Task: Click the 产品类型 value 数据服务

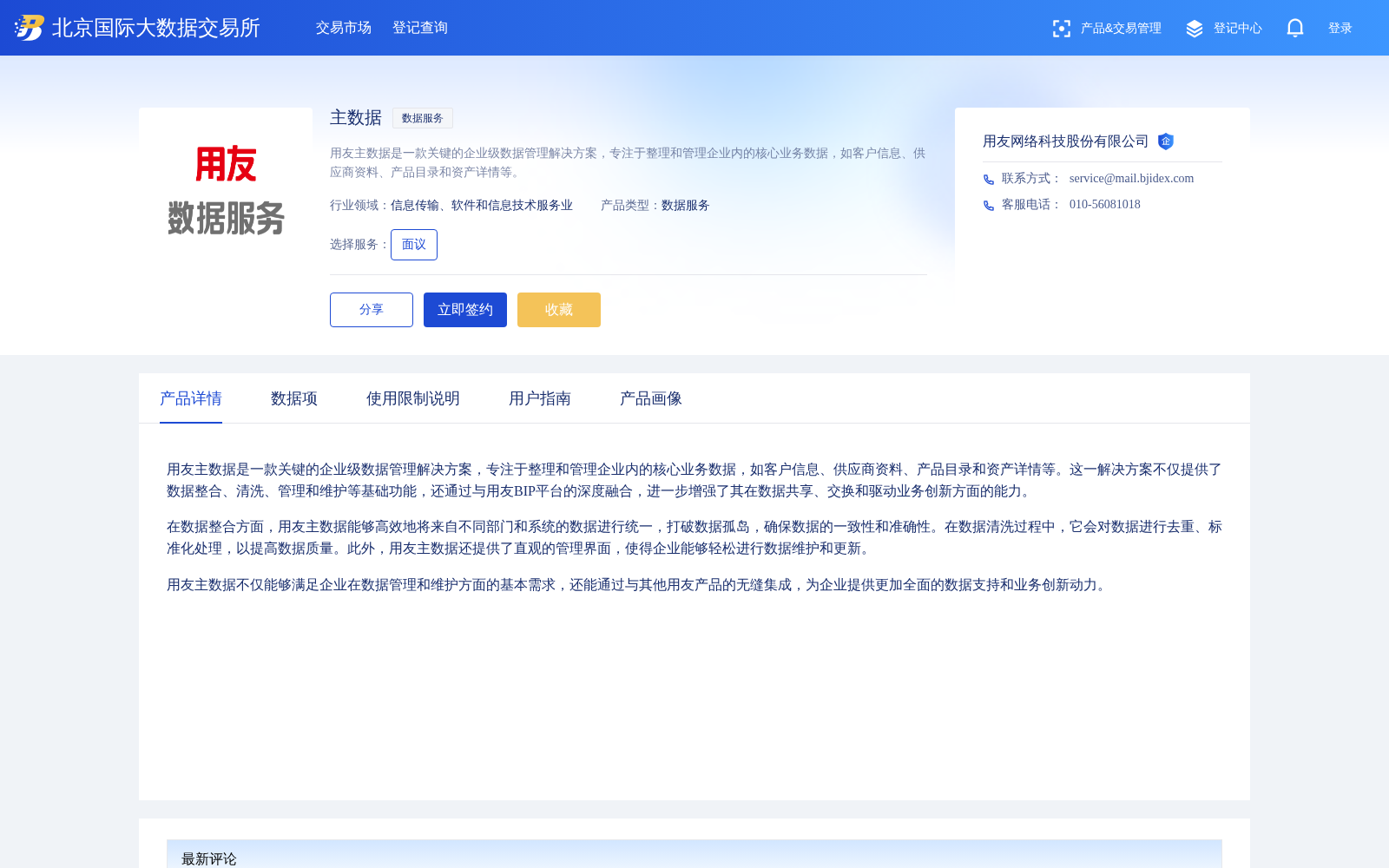Action: tap(686, 206)
